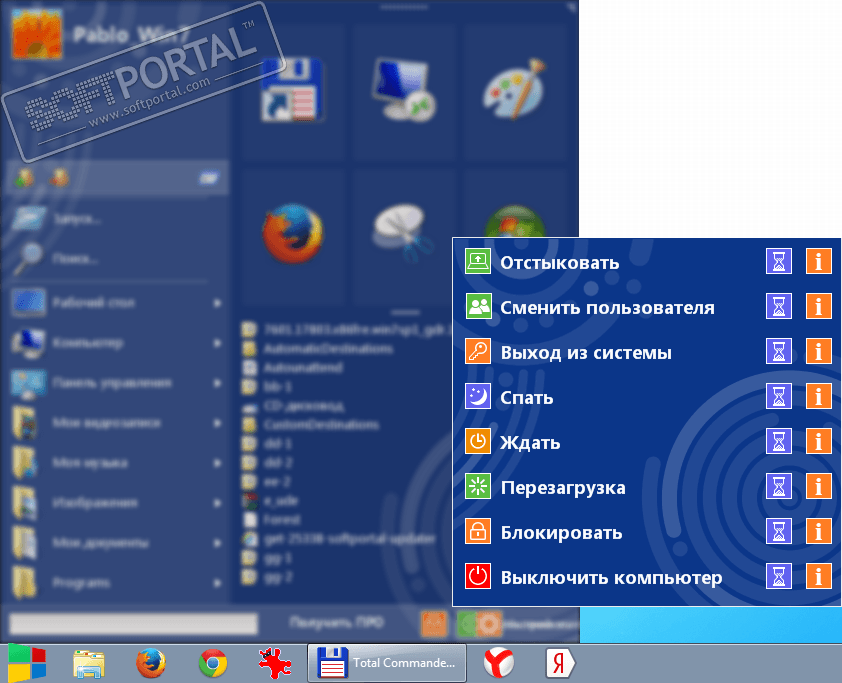Open the red gecko app on the taskbar

[x=275, y=664]
